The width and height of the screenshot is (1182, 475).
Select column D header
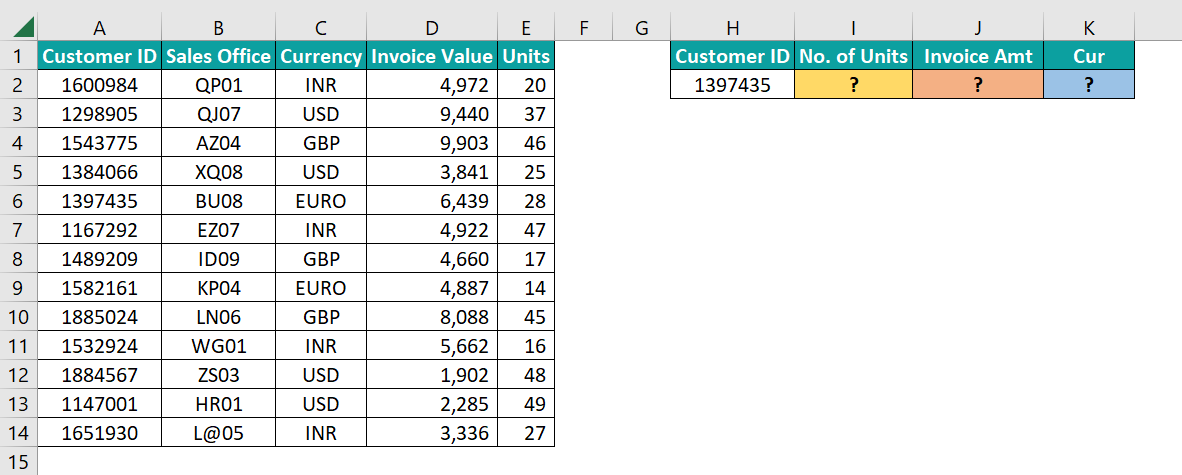click(432, 29)
